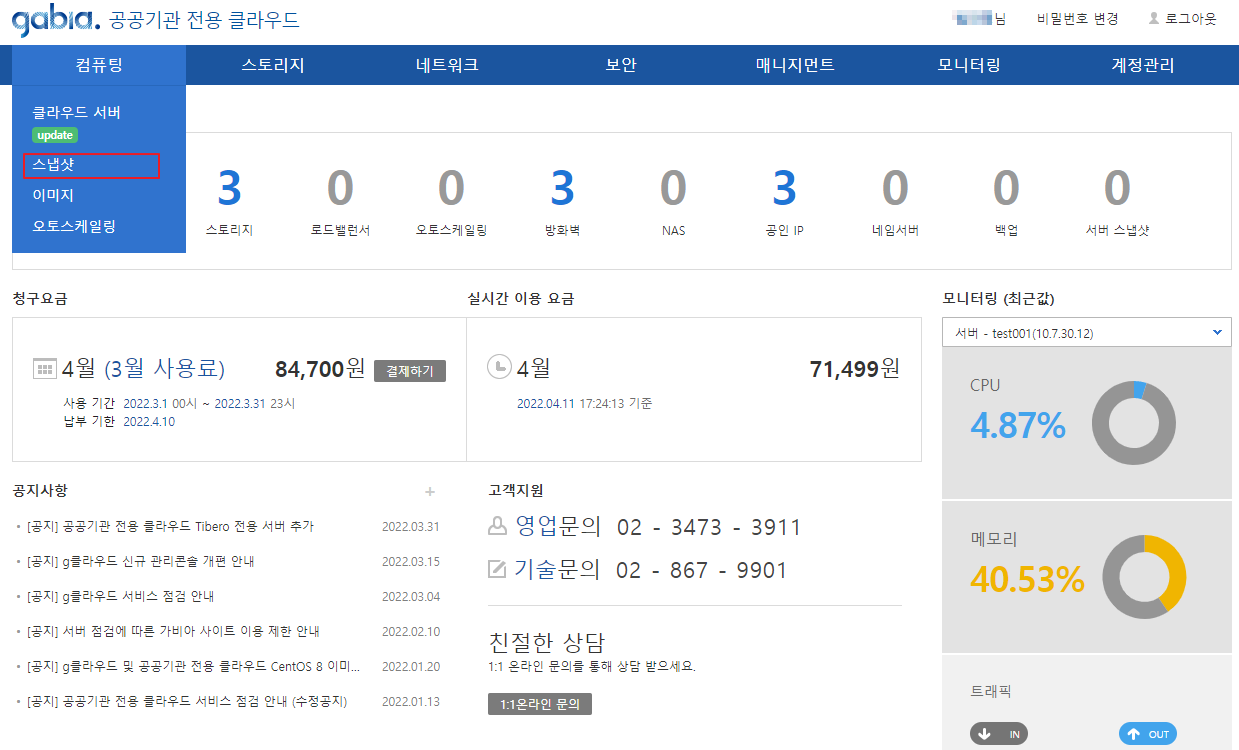Click the plus icon beside 공지사항
Viewport: 1239px width, 750px height.
click(430, 491)
